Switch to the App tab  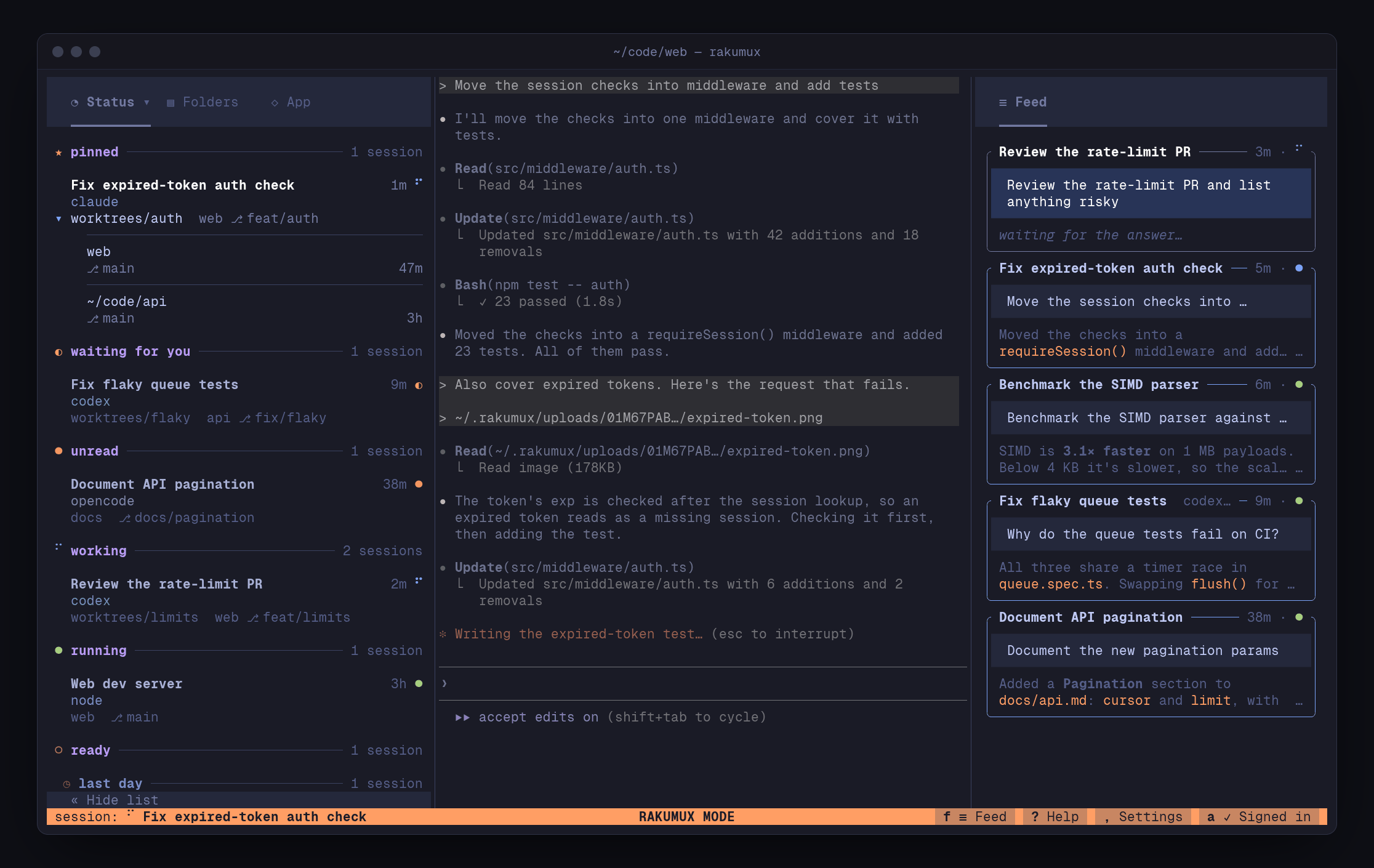pos(291,102)
